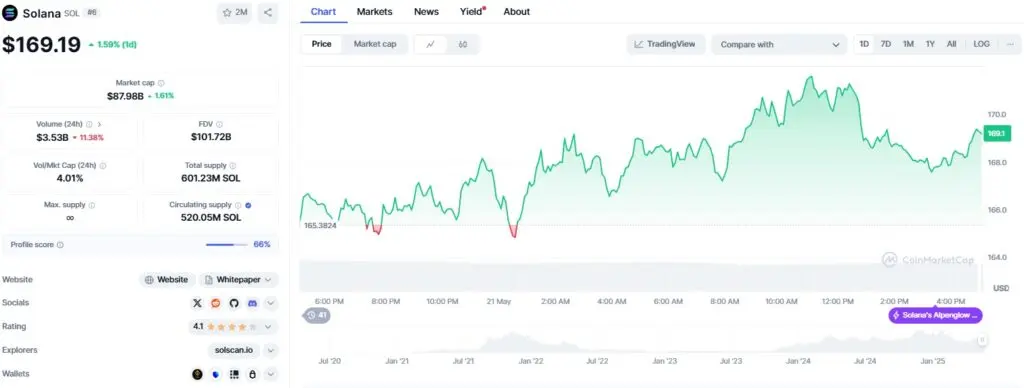Open Volume (24h) info icon
The height and width of the screenshot is (388, 1024).
(89, 124)
